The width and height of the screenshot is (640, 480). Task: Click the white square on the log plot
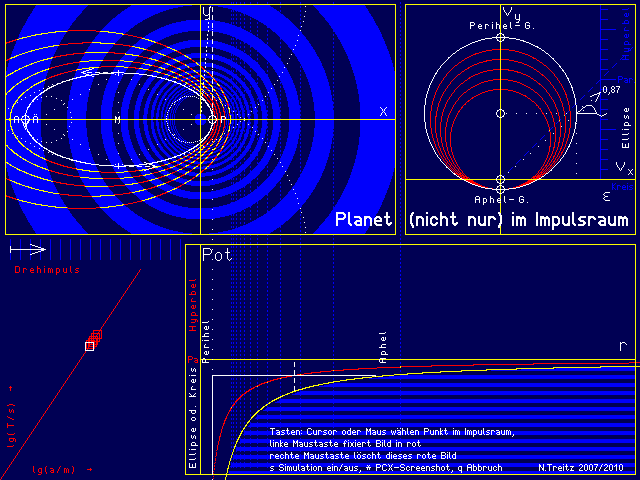(x=89, y=346)
